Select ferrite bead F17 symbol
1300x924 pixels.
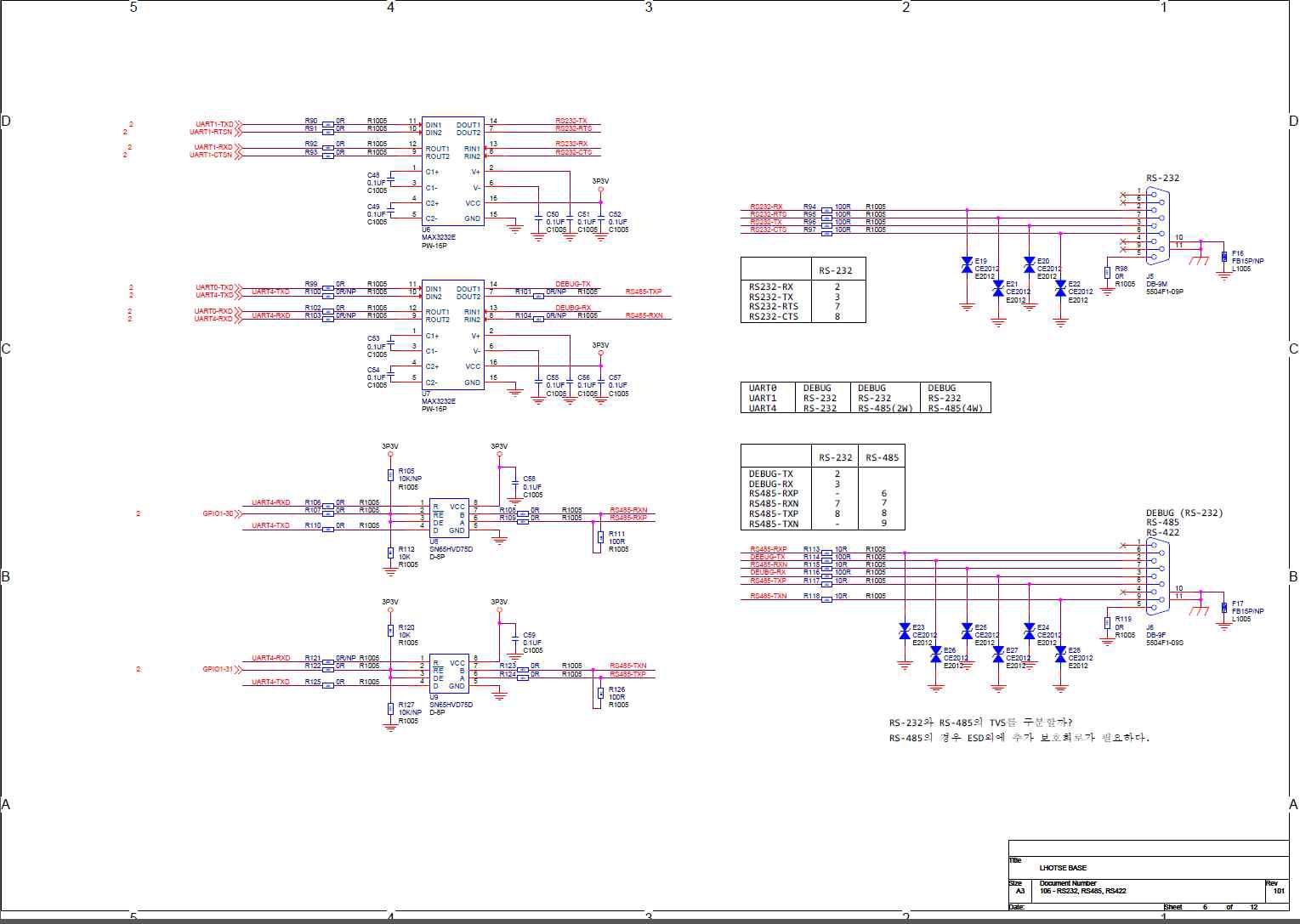click(x=1223, y=608)
